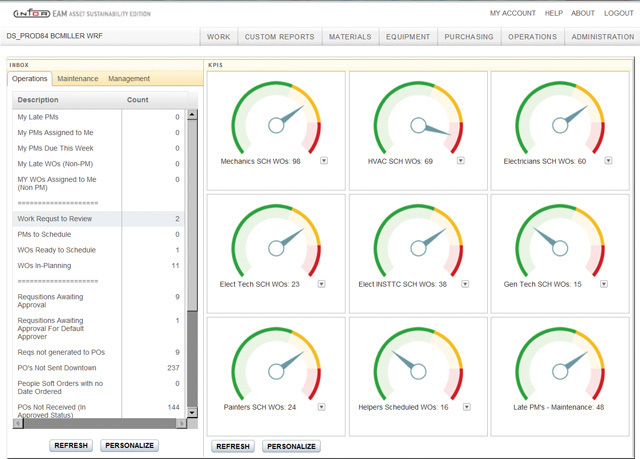The image size is (640, 459).
Task: Click the Infor EAM logo
Action: (x=52, y=13)
